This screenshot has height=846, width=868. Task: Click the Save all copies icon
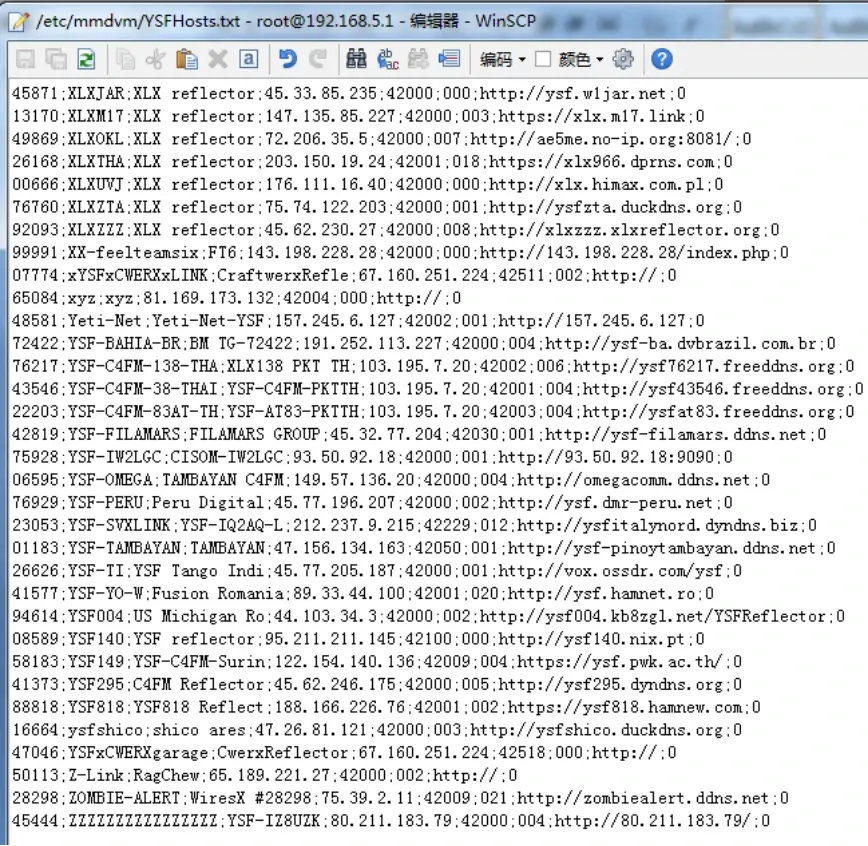56,59
